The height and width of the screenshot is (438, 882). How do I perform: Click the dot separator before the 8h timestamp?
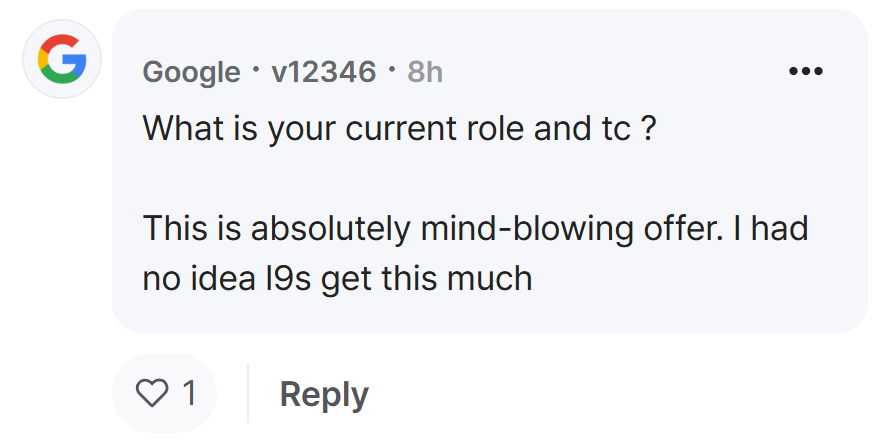click(392, 70)
